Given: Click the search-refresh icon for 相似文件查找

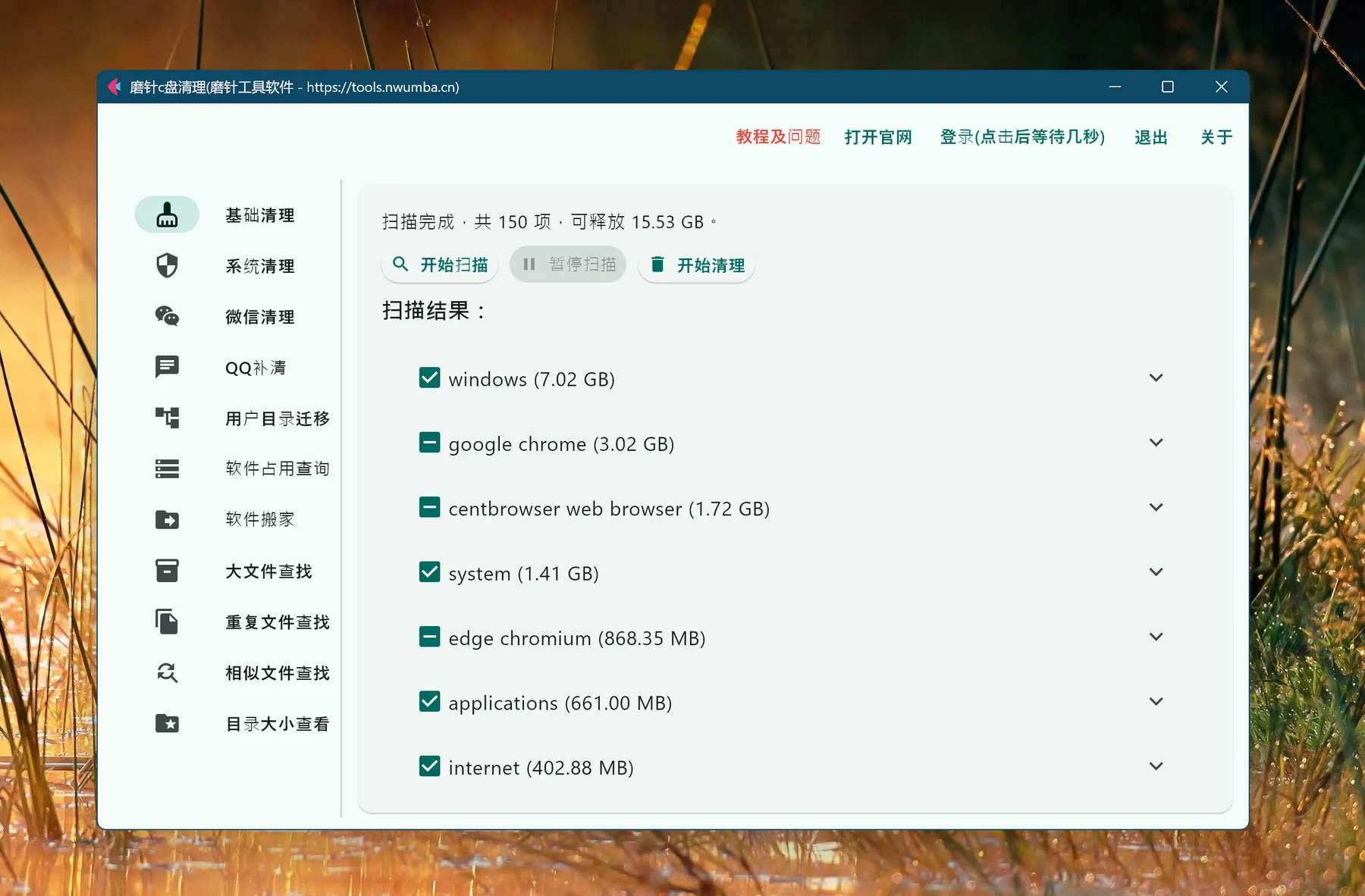Looking at the screenshot, I should 167,672.
